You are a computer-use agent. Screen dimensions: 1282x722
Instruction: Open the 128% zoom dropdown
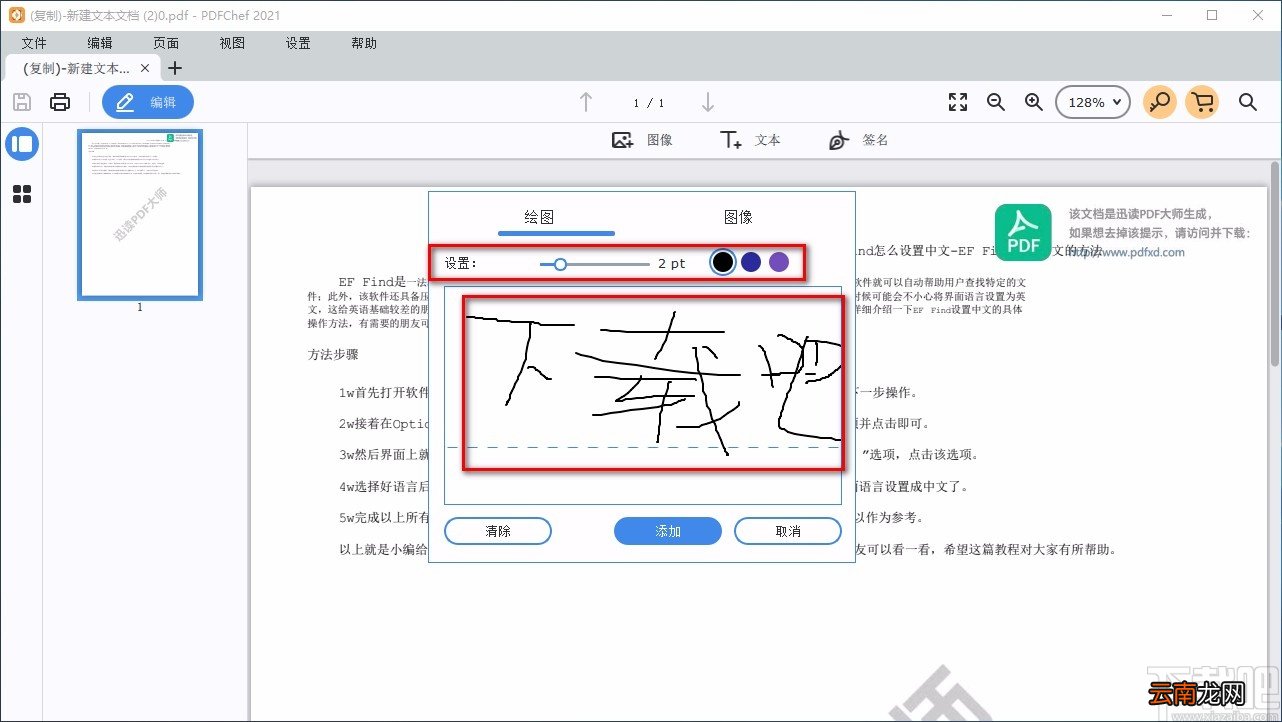click(1093, 102)
